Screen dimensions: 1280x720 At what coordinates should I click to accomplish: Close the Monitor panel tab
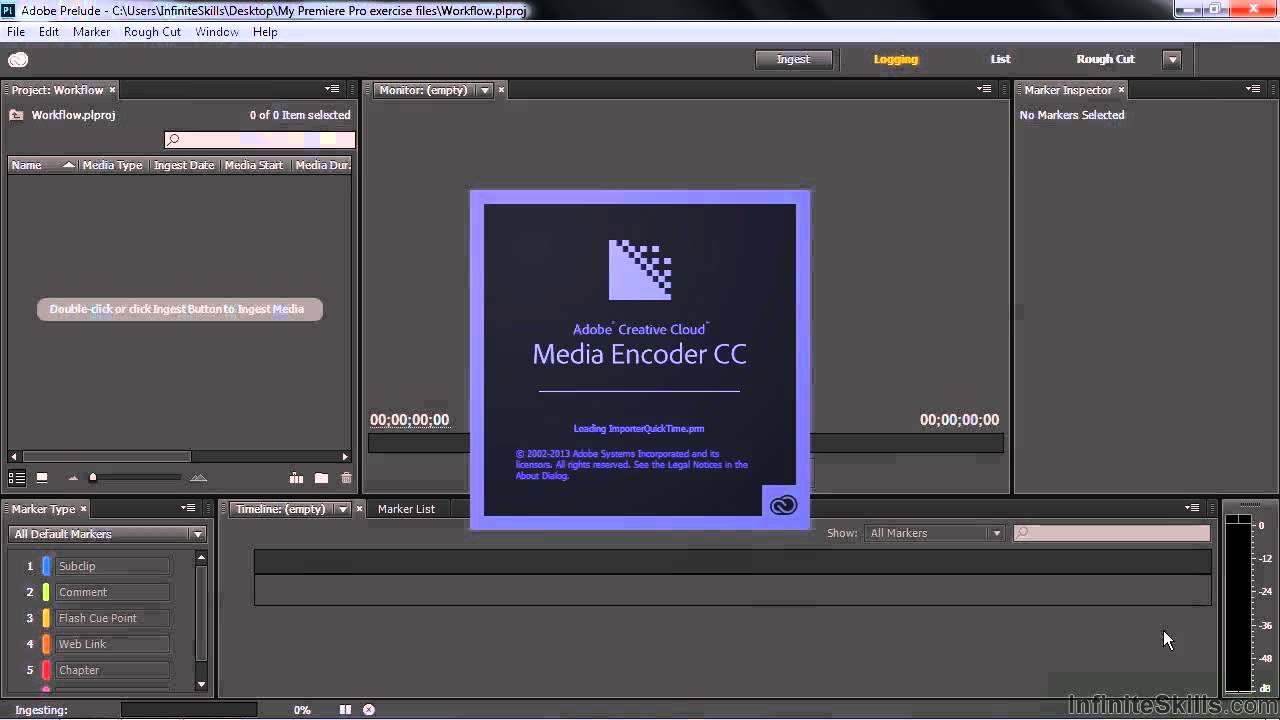501,90
